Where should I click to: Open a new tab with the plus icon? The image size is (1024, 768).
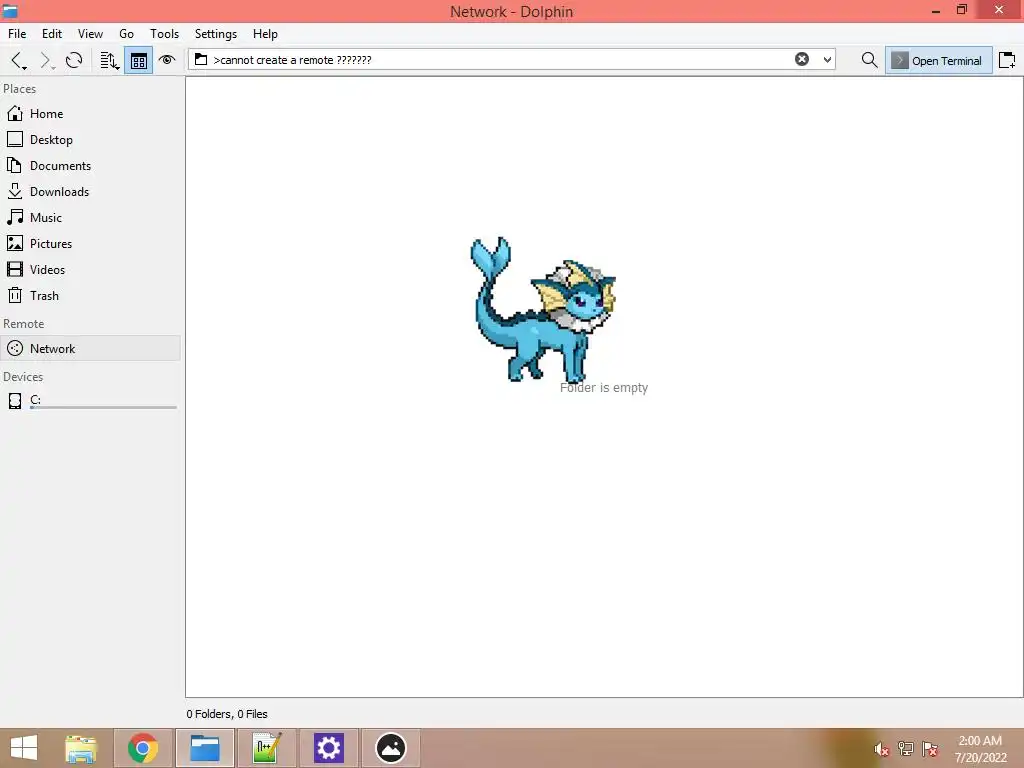(x=1007, y=60)
